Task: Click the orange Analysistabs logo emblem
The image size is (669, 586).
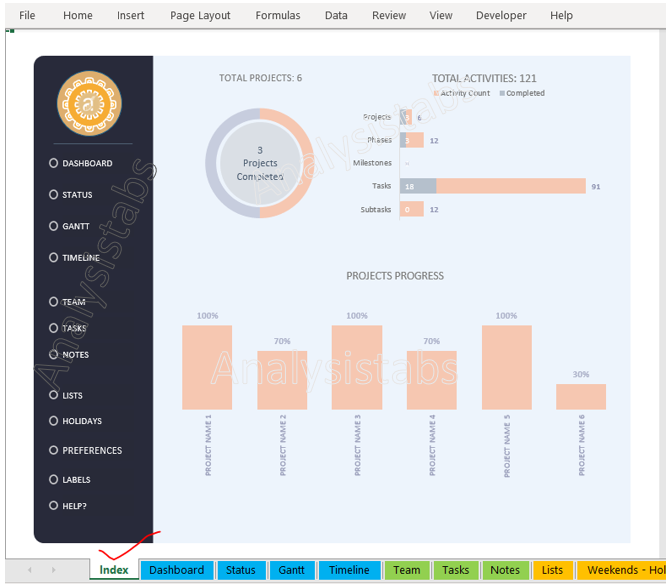Action: [x=92, y=105]
